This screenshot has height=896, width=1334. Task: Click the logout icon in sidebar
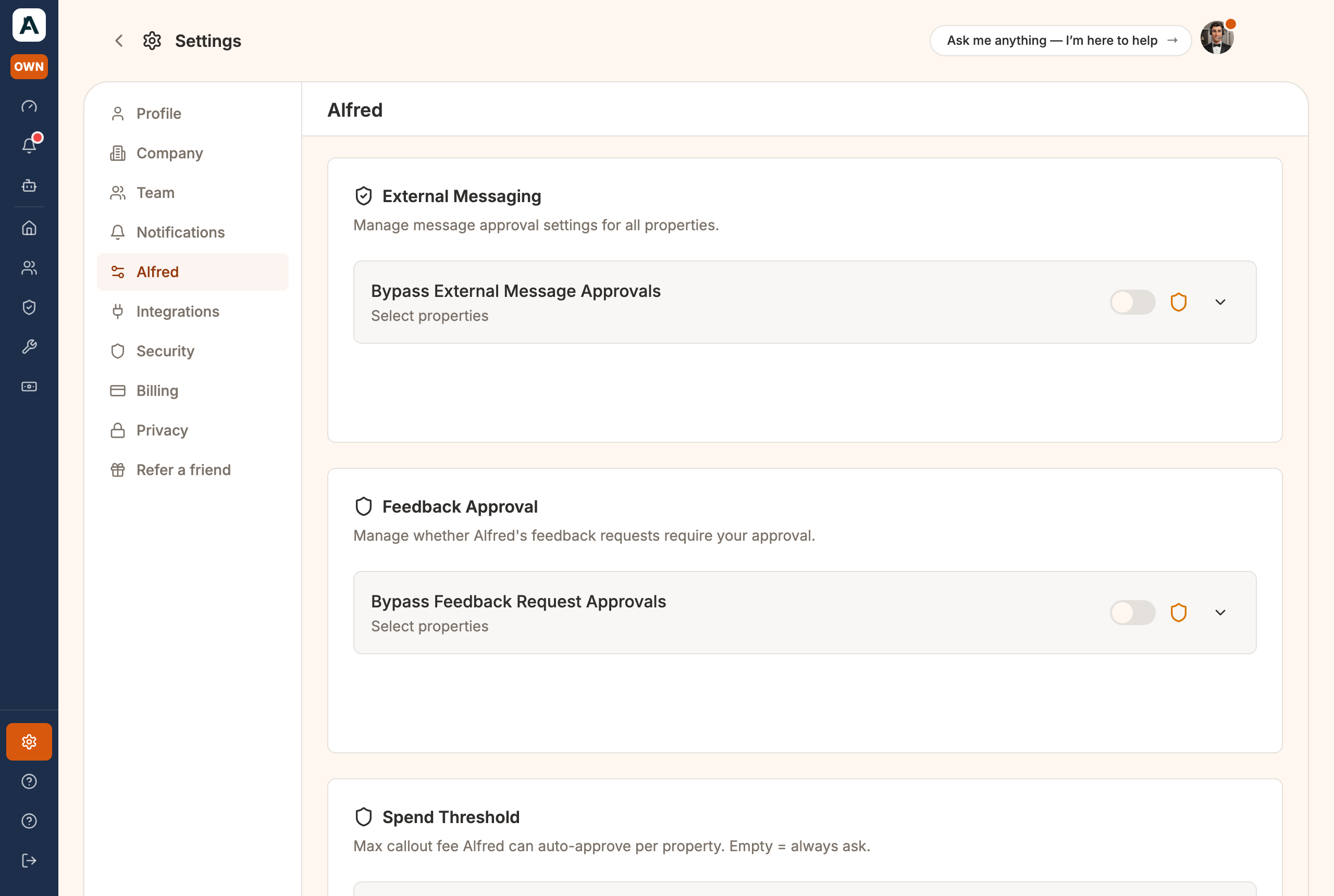pos(29,861)
